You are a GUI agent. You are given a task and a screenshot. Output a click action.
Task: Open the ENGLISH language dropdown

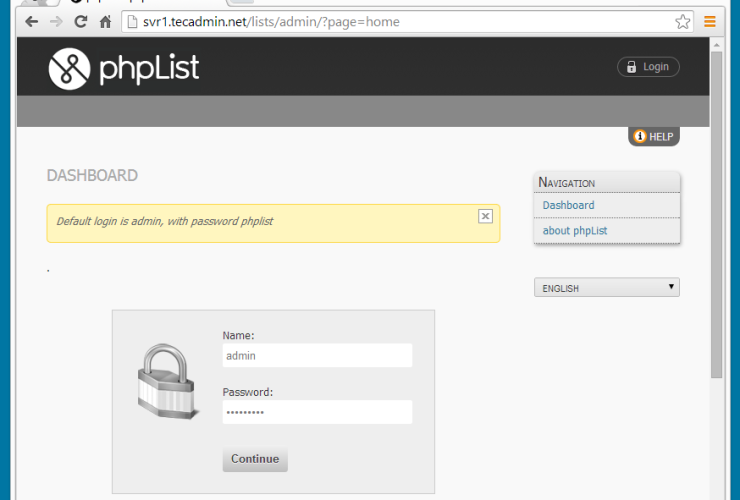coord(607,288)
